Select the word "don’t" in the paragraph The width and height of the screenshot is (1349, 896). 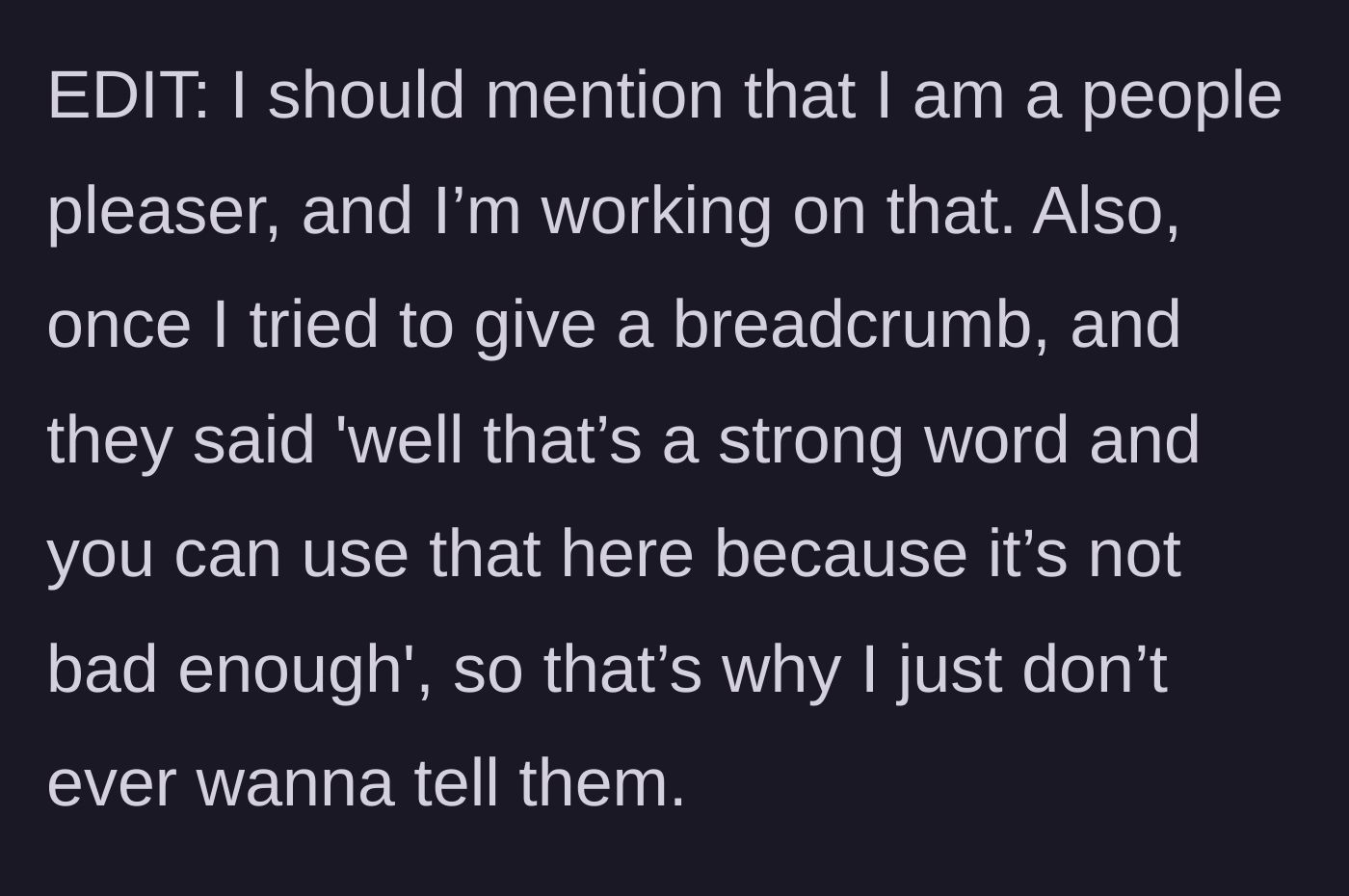(1095, 670)
